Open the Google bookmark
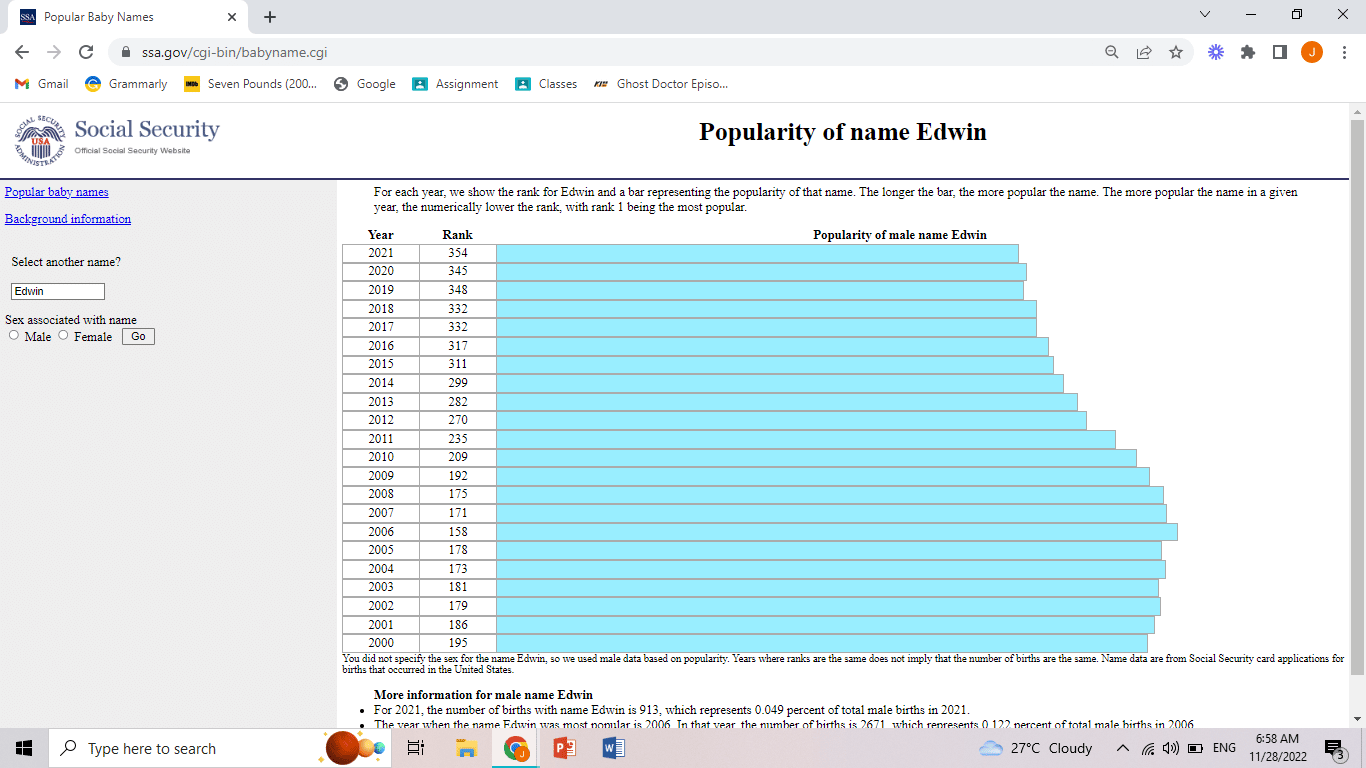1366x768 pixels. point(365,84)
